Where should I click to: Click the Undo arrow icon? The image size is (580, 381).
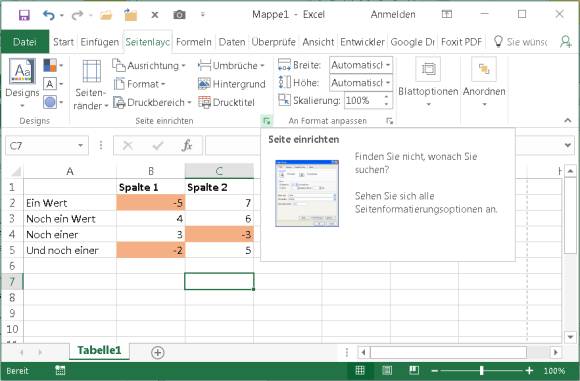[x=48, y=15]
